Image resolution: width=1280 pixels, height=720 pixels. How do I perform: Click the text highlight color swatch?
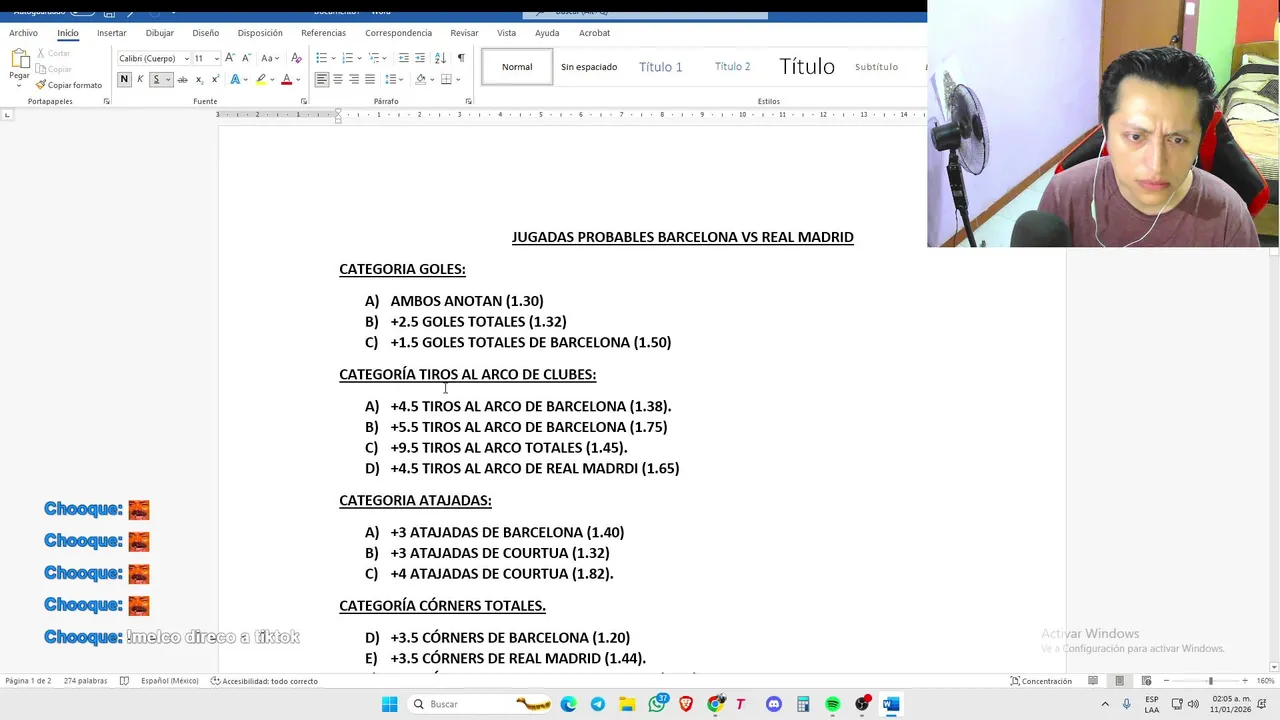tap(261, 79)
